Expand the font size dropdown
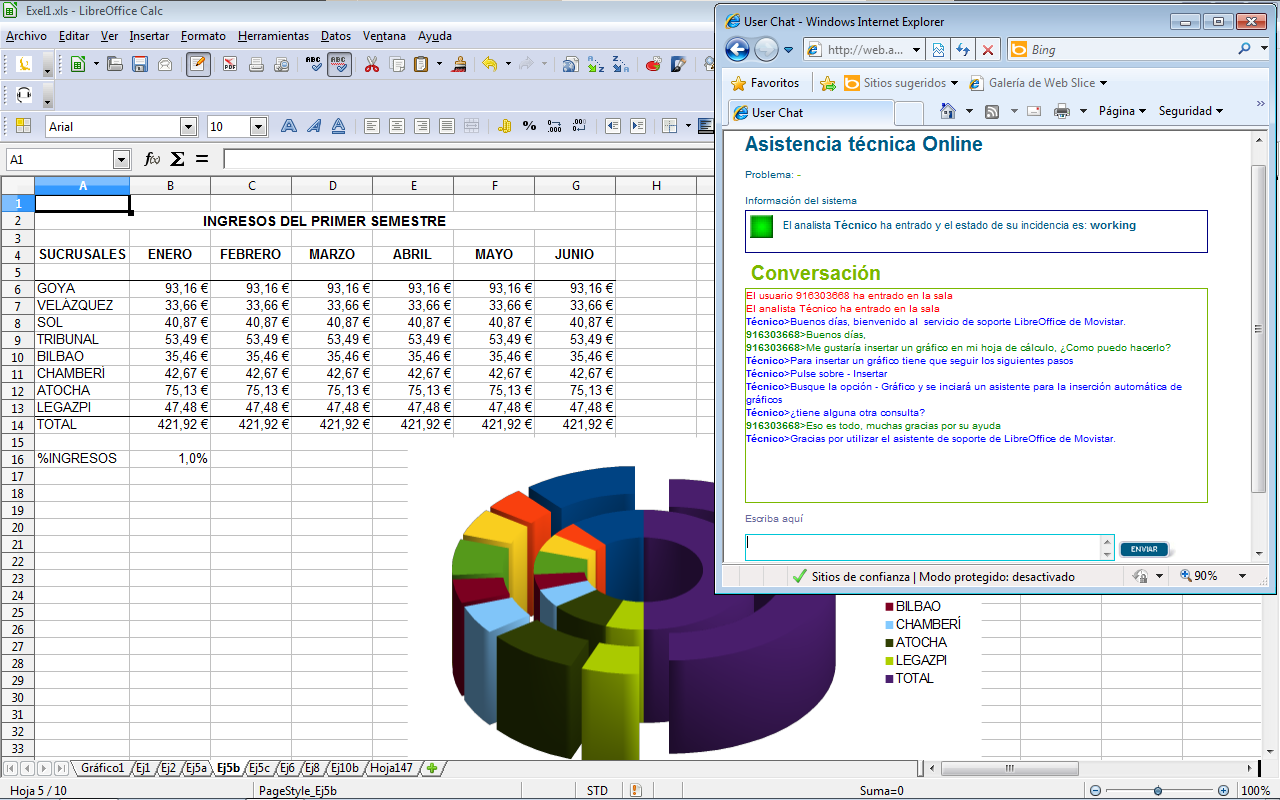 pyautogui.click(x=258, y=127)
